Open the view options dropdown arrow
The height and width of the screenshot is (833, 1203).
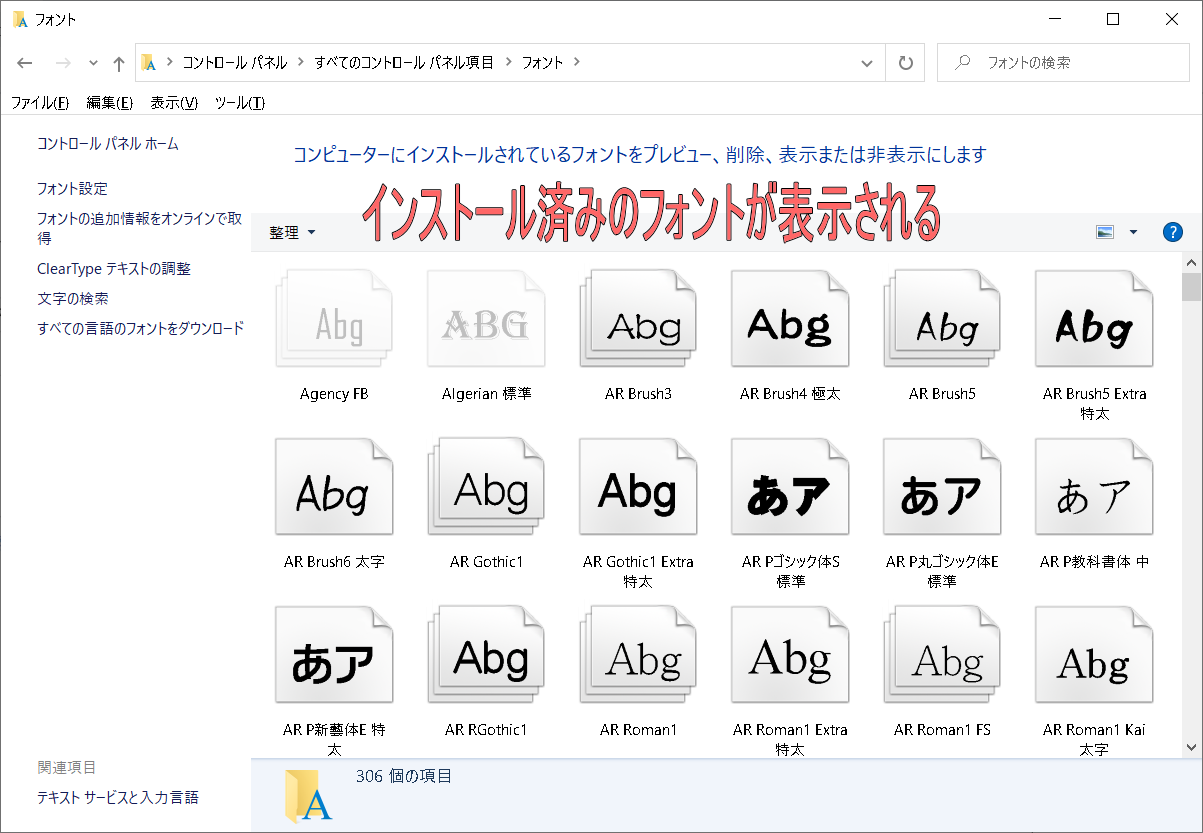(1131, 231)
